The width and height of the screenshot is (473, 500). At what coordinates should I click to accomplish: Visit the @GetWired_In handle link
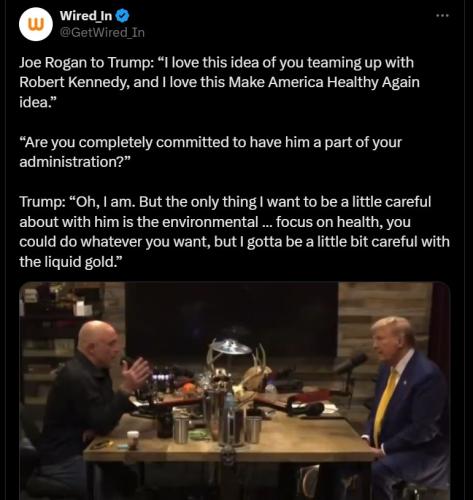pyautogui.click(x=102, y=32)
